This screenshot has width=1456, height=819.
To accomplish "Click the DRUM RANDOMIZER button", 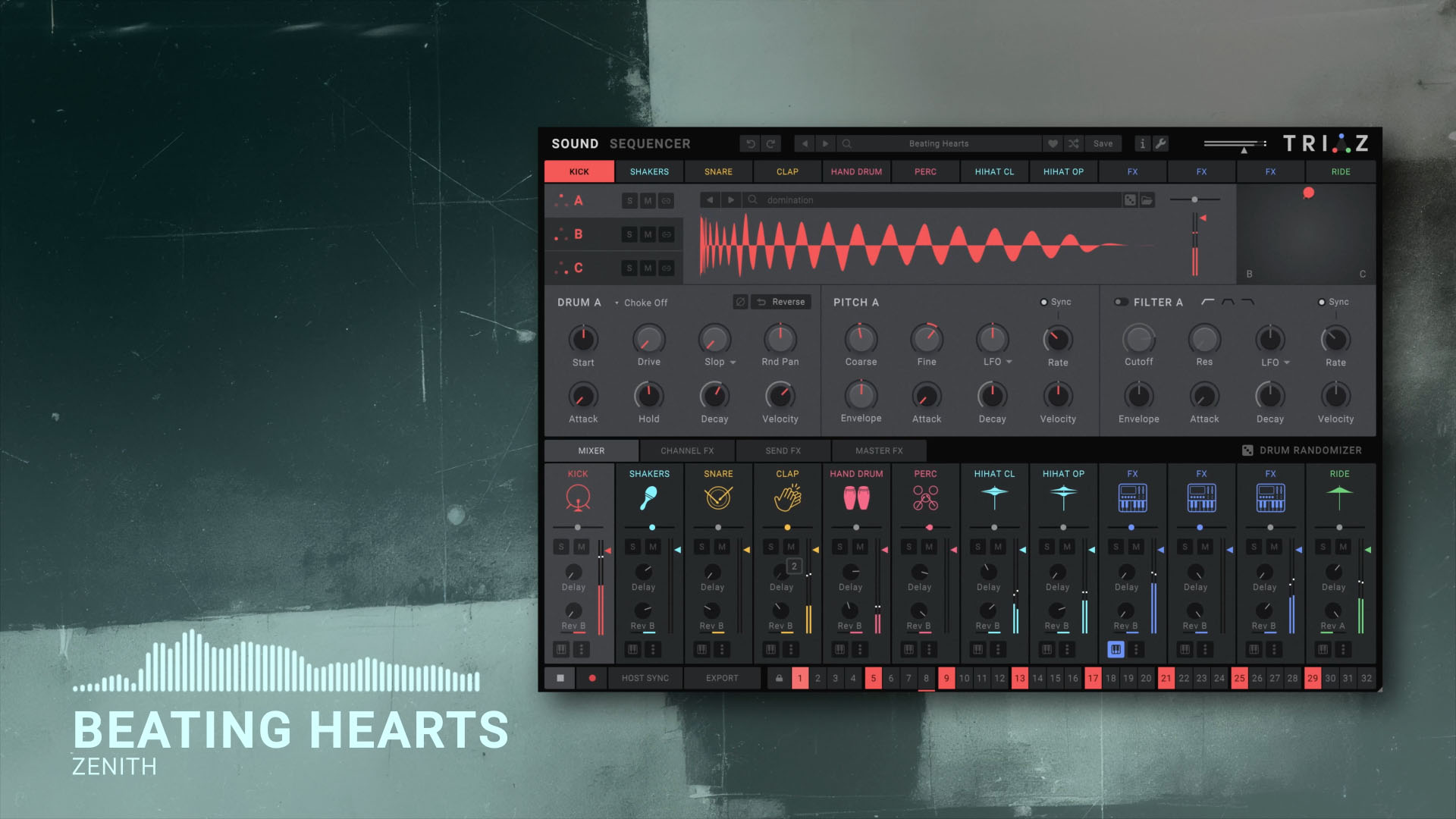I will pos(1302,450).
